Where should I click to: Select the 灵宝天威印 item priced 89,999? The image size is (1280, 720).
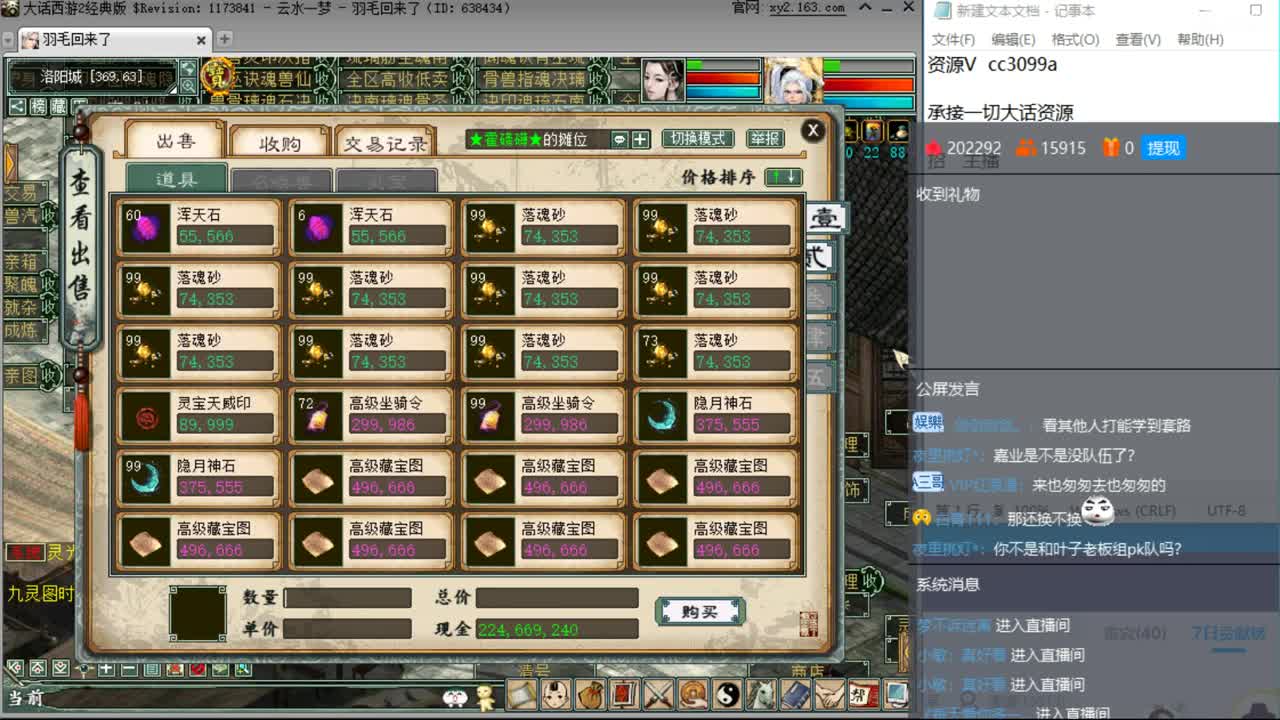click(199, 415)
